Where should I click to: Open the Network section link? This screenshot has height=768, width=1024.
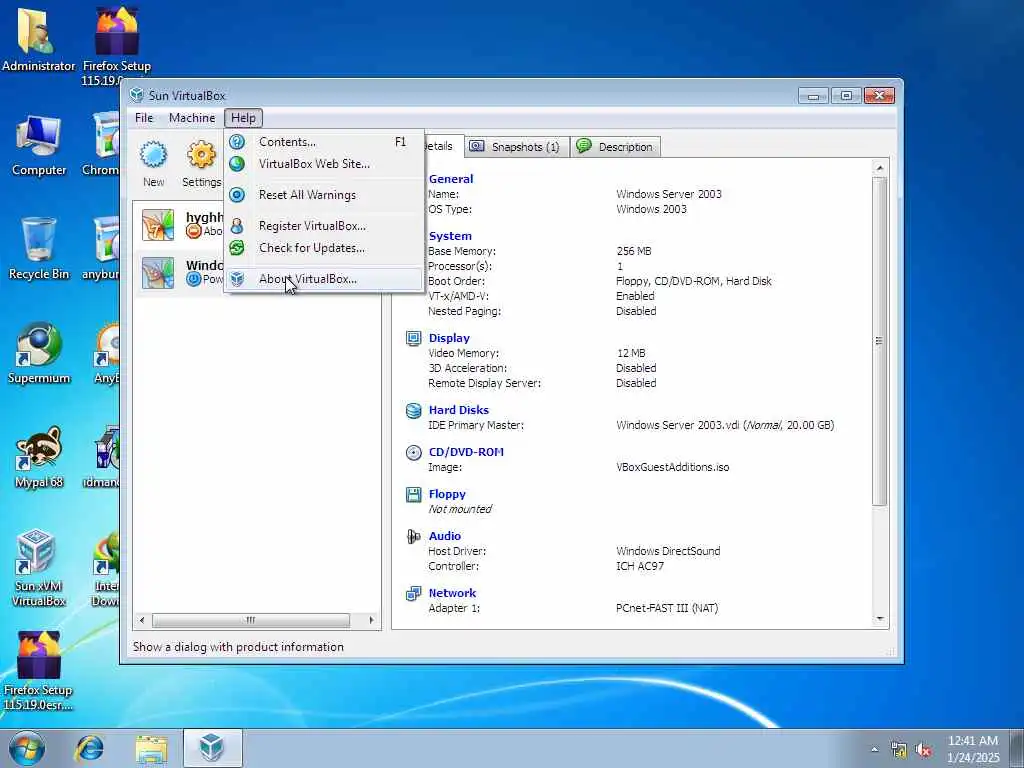point(453,593)
